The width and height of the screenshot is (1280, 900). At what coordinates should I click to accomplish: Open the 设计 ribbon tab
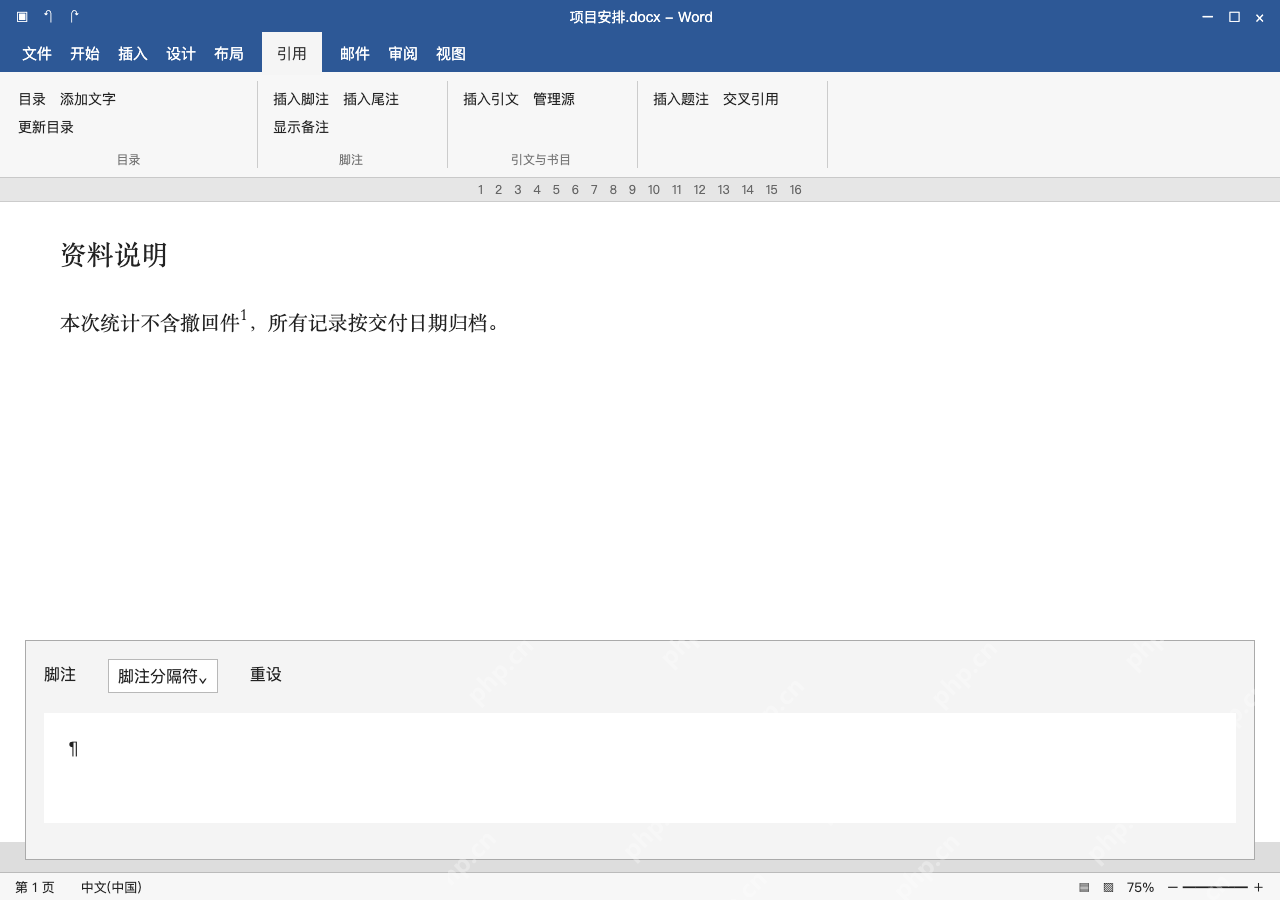181,54
